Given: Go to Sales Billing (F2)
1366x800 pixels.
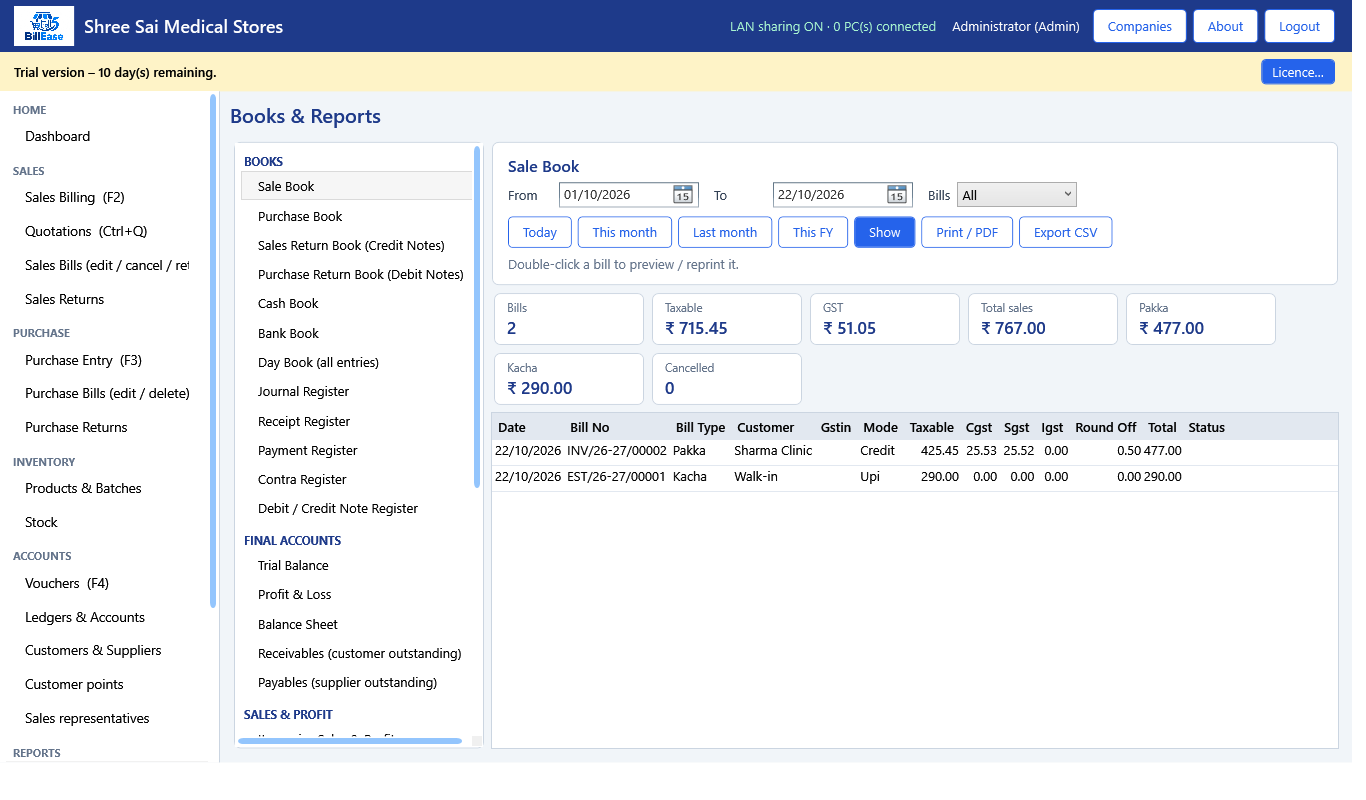Looking at the screenshot, I should point(75,197).
